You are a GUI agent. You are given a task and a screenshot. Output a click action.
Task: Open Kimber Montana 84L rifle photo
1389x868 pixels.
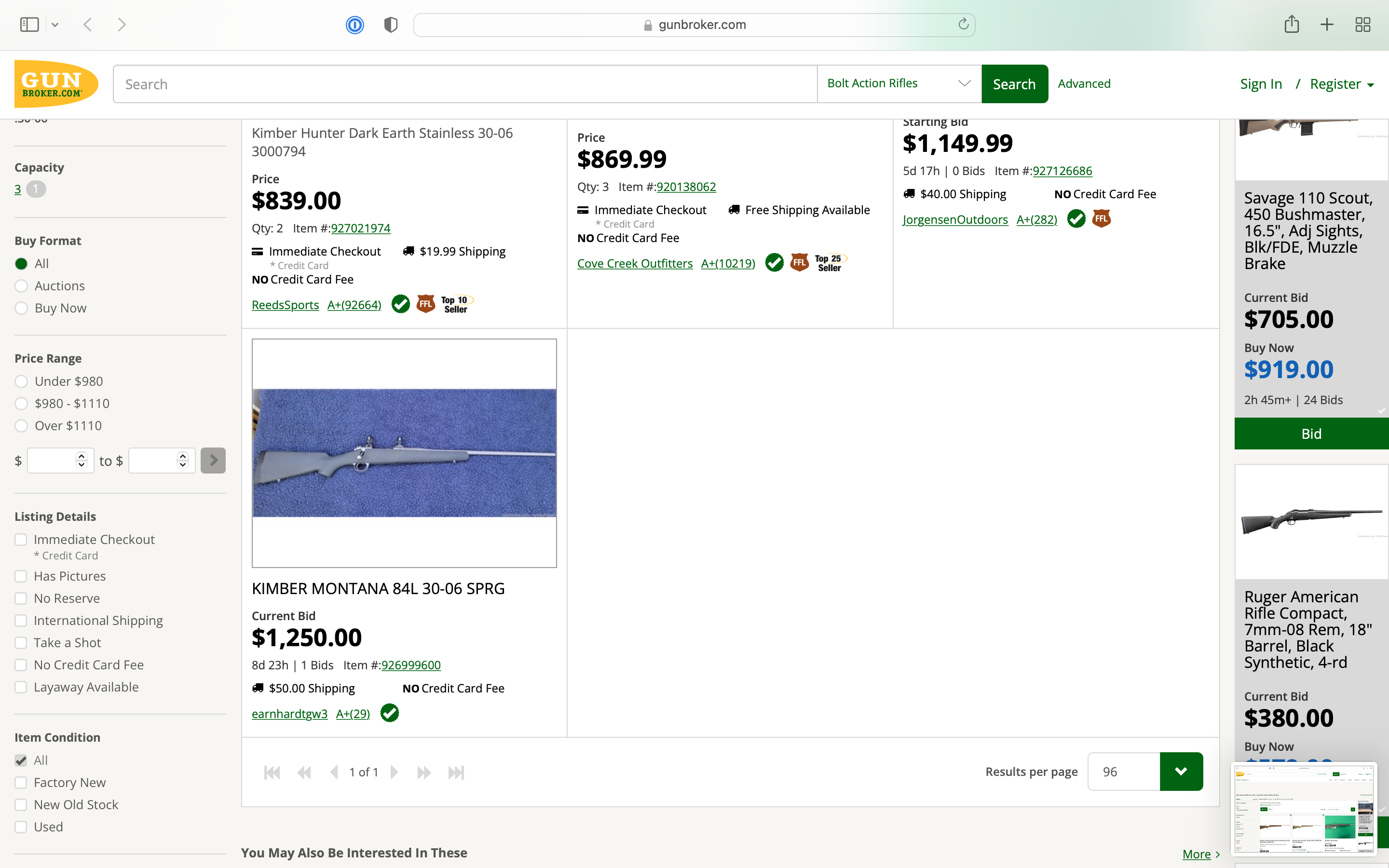pyautogui.click(x=404, y=453)
